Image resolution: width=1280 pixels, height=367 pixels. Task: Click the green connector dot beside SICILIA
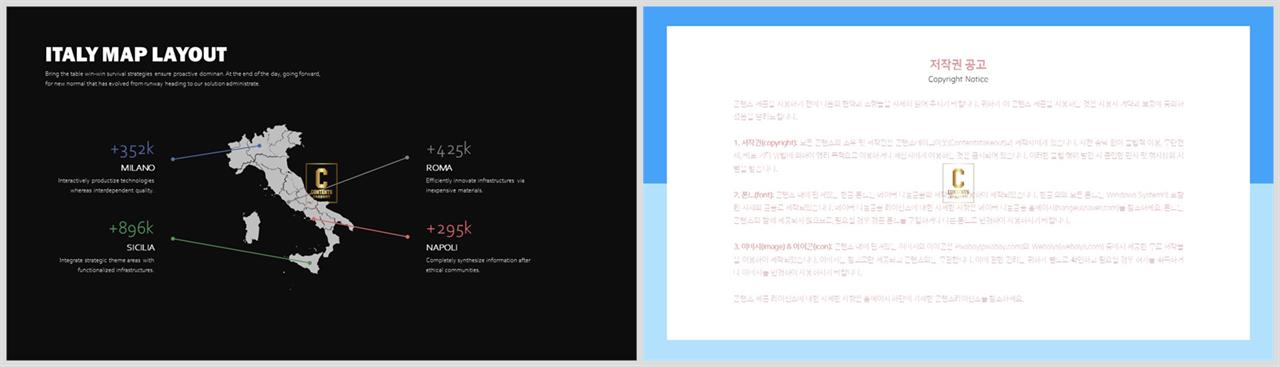pyautogui.click(x=173, y=238)
